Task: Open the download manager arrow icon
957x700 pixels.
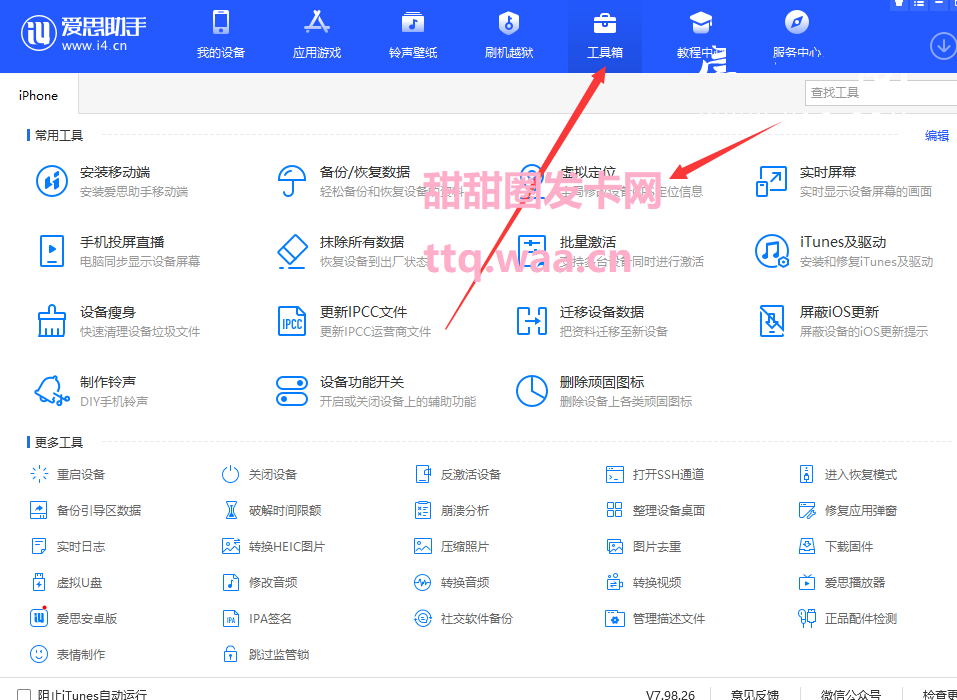Action: click(x=943, y=46)
